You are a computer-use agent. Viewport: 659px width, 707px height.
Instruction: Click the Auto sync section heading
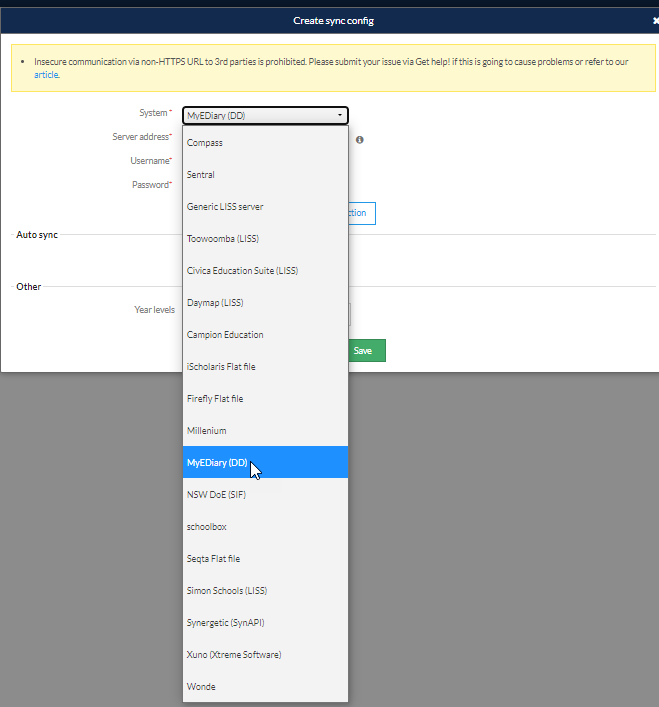coord(37,234)
